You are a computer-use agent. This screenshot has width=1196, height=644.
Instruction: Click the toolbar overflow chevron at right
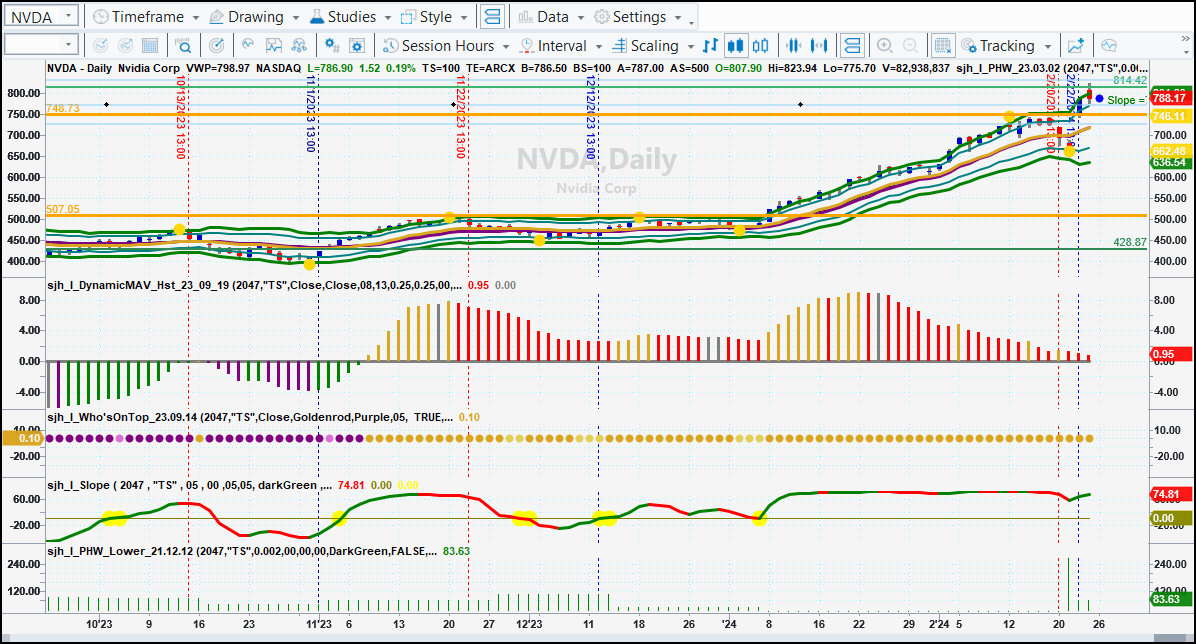1185,40
